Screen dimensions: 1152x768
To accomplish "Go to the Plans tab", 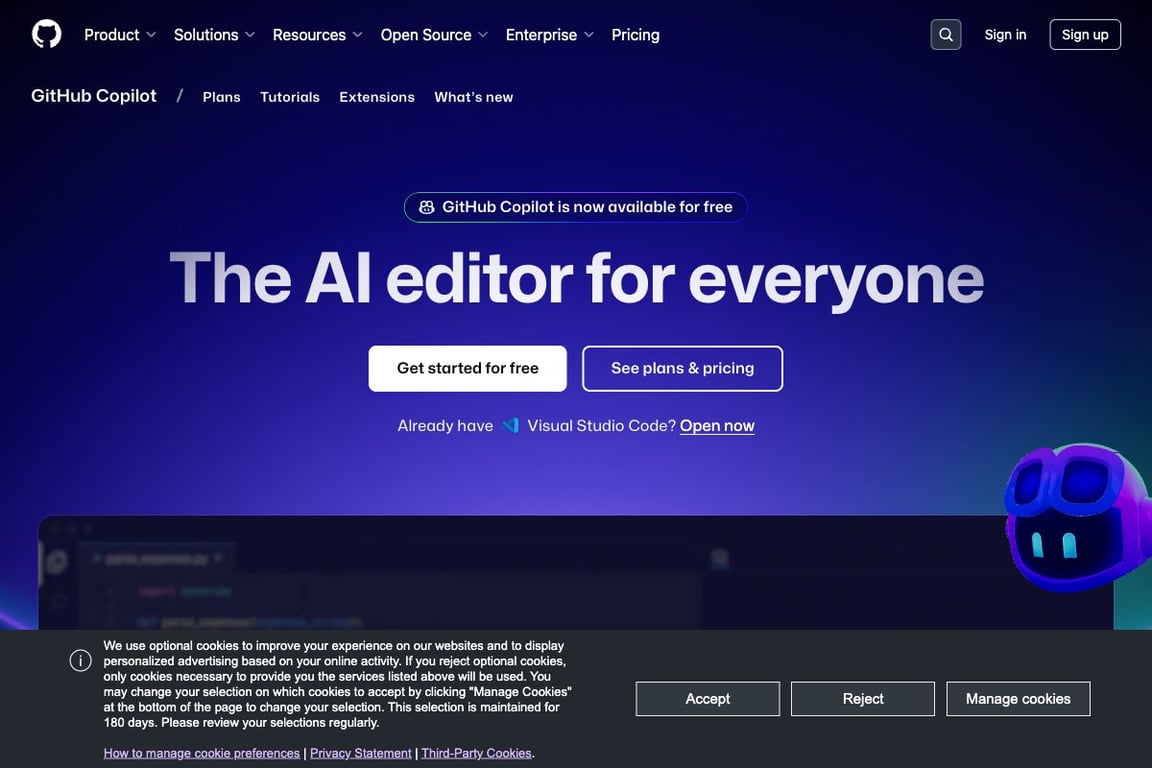I will tap(221, 97).
